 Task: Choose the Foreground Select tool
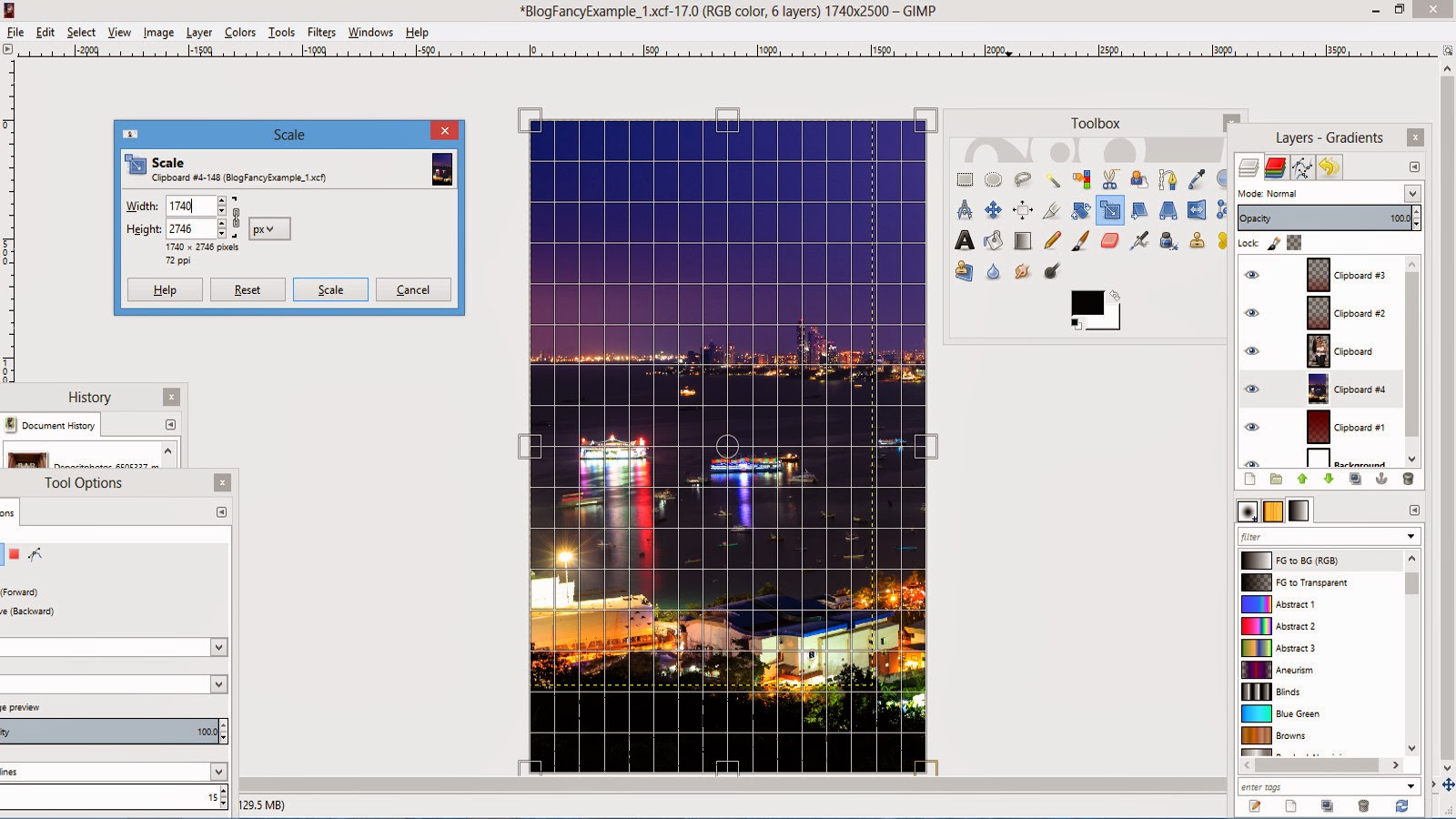point(1139,180)
